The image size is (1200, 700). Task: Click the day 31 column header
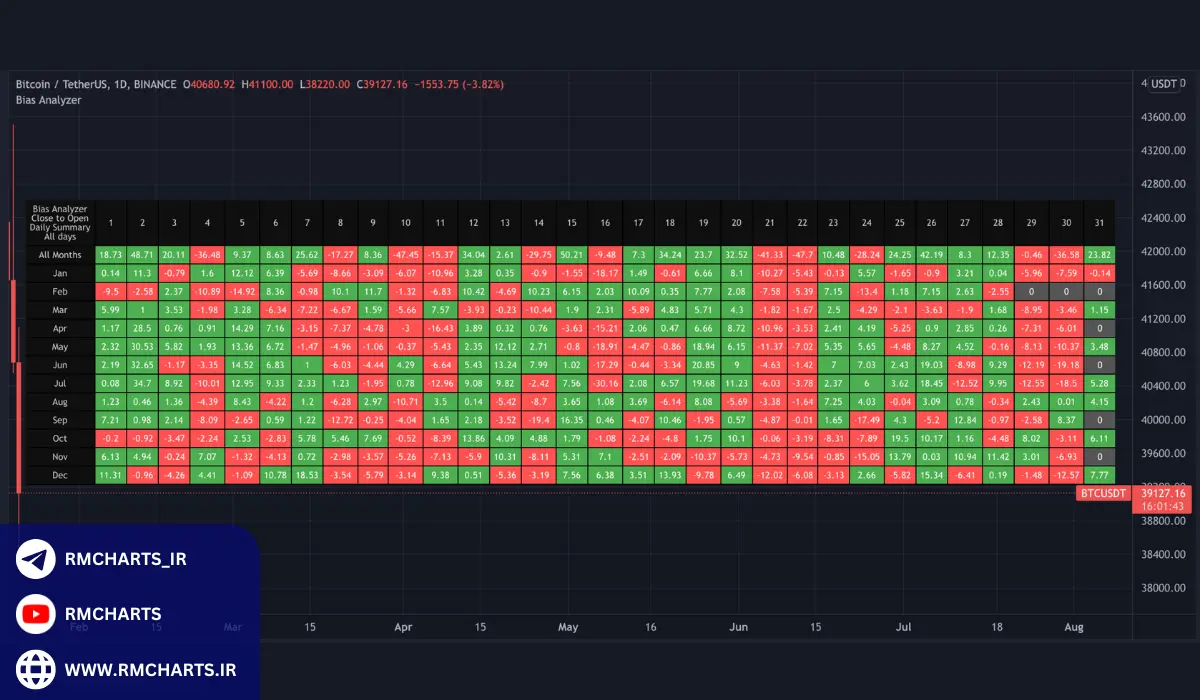point(1098,222)
